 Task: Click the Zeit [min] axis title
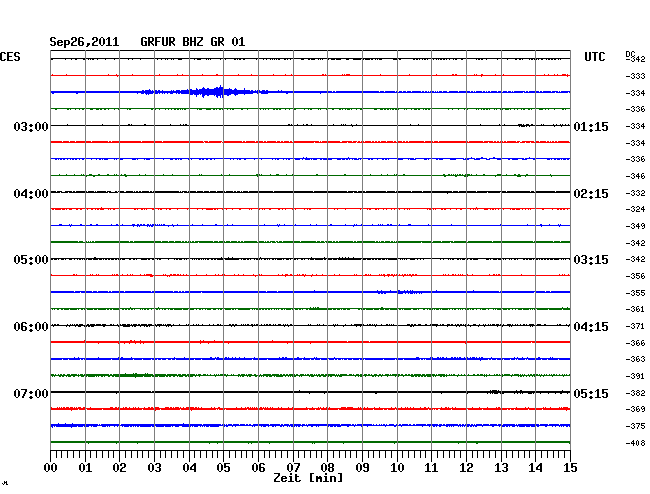pos(308,478)
